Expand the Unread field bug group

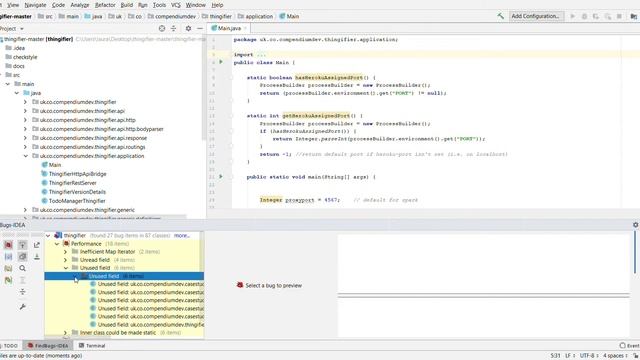pos(66,260)
